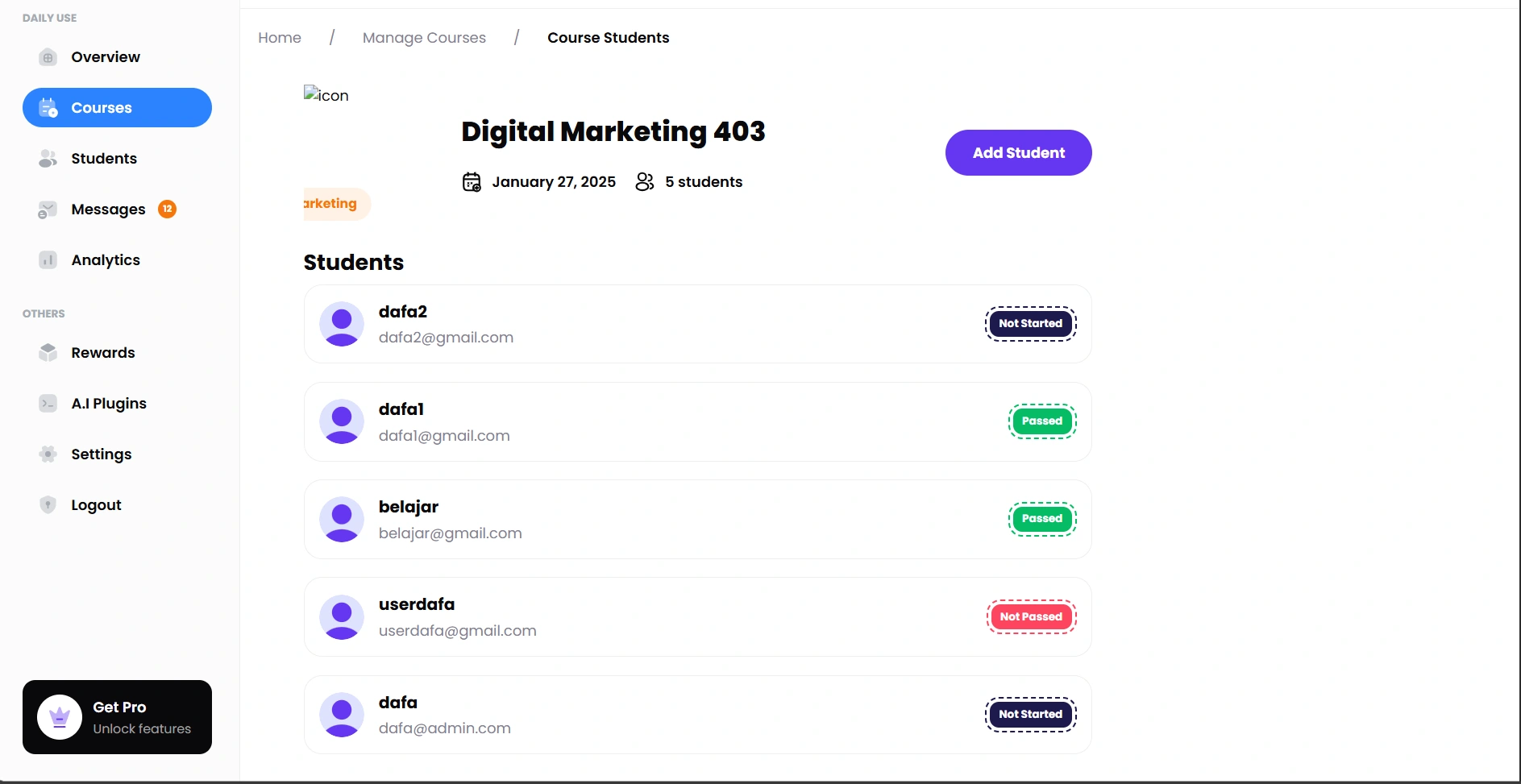Click the Settings gear icon

pyautogui.click(x=48, y=454)
